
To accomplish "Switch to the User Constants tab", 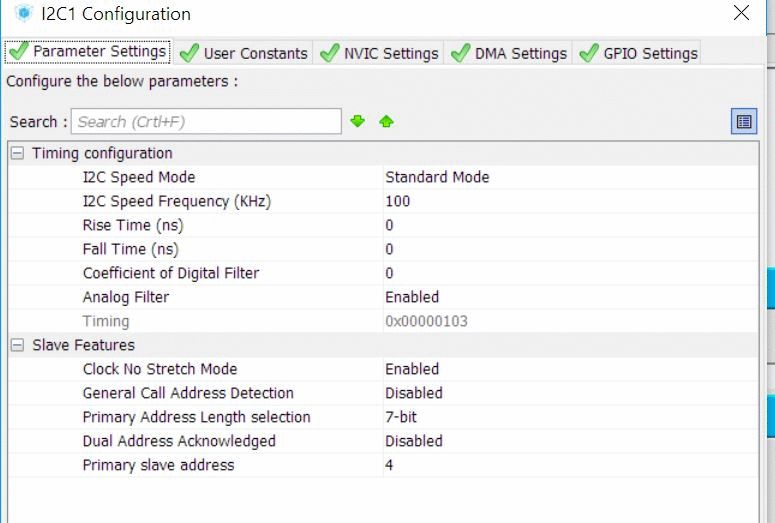I will [x=244, y=53].
